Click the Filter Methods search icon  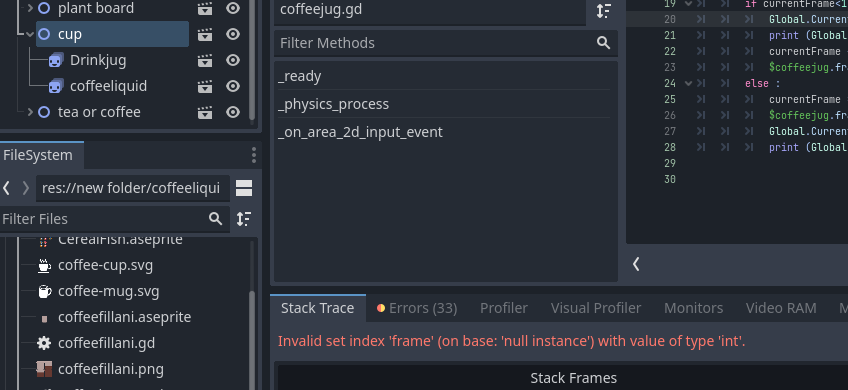click(604, 43)
